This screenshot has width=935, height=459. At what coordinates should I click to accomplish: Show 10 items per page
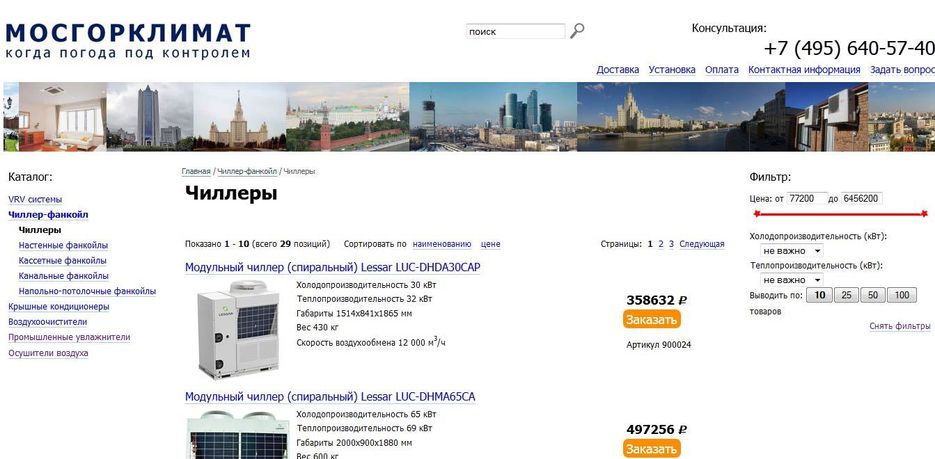(819, 295)
